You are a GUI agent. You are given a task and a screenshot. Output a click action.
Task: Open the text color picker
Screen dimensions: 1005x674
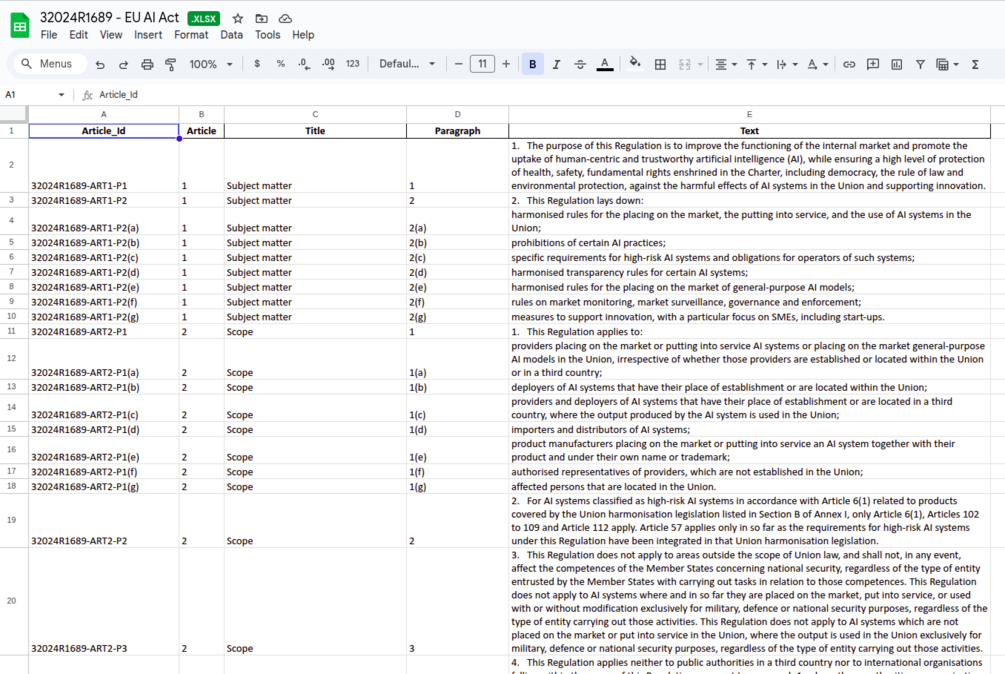point(604,64)
